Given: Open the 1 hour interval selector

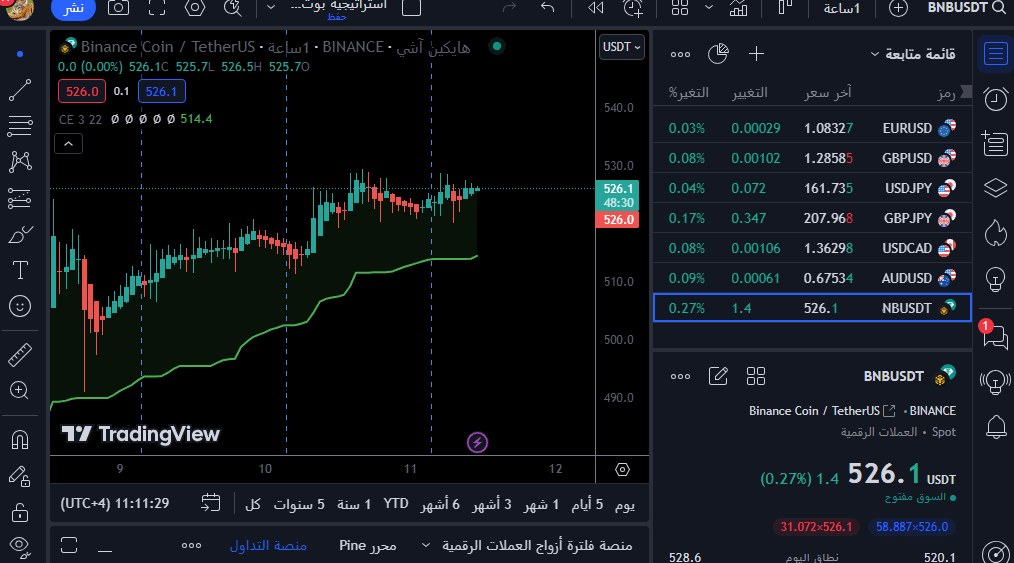Looking at the screenshot, I should point(841,8).
